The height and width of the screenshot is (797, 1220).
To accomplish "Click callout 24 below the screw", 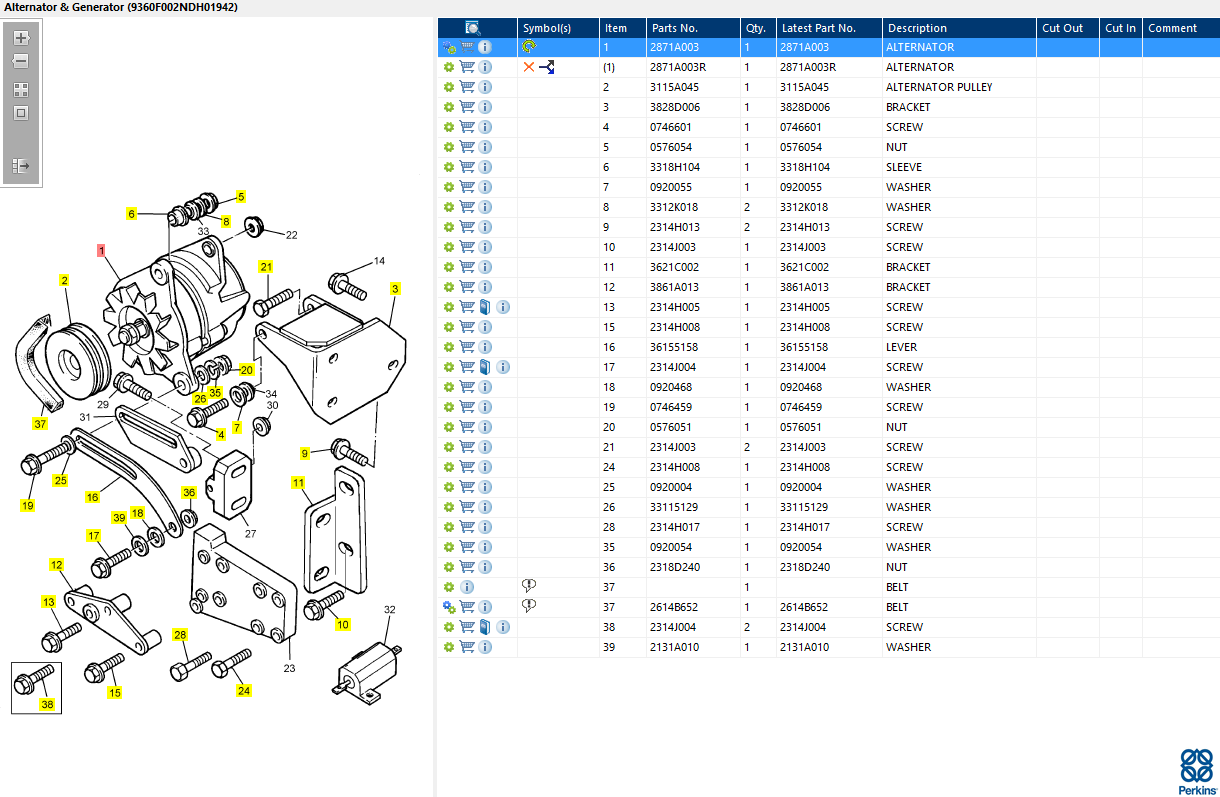I will [244, 690].
